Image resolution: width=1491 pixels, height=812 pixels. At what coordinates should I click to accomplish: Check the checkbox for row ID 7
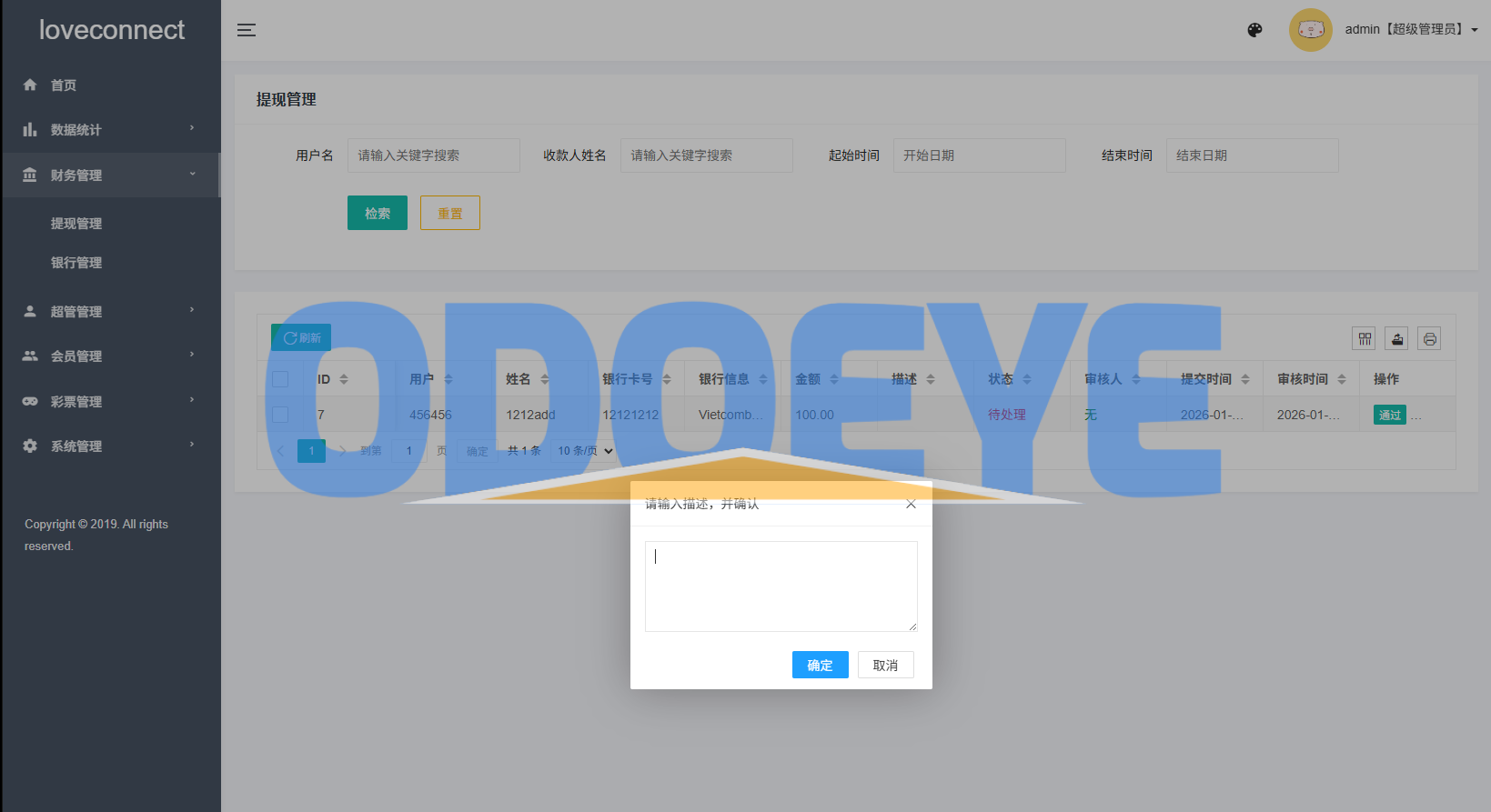click(280, 415)
